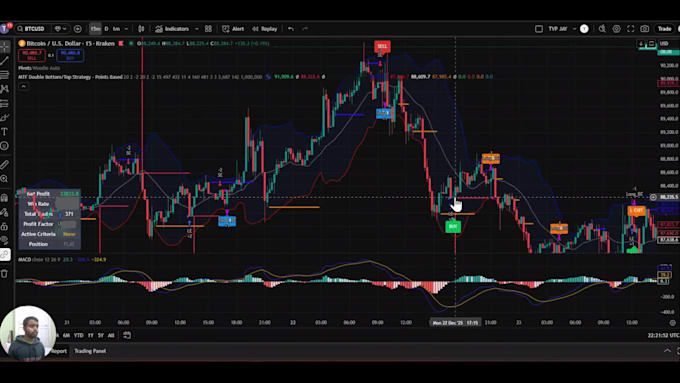This screenshot has width=680, height=383.
Task: Open the chart layout selector square icon
Action: pyautogui.click(x=539, y=29)
